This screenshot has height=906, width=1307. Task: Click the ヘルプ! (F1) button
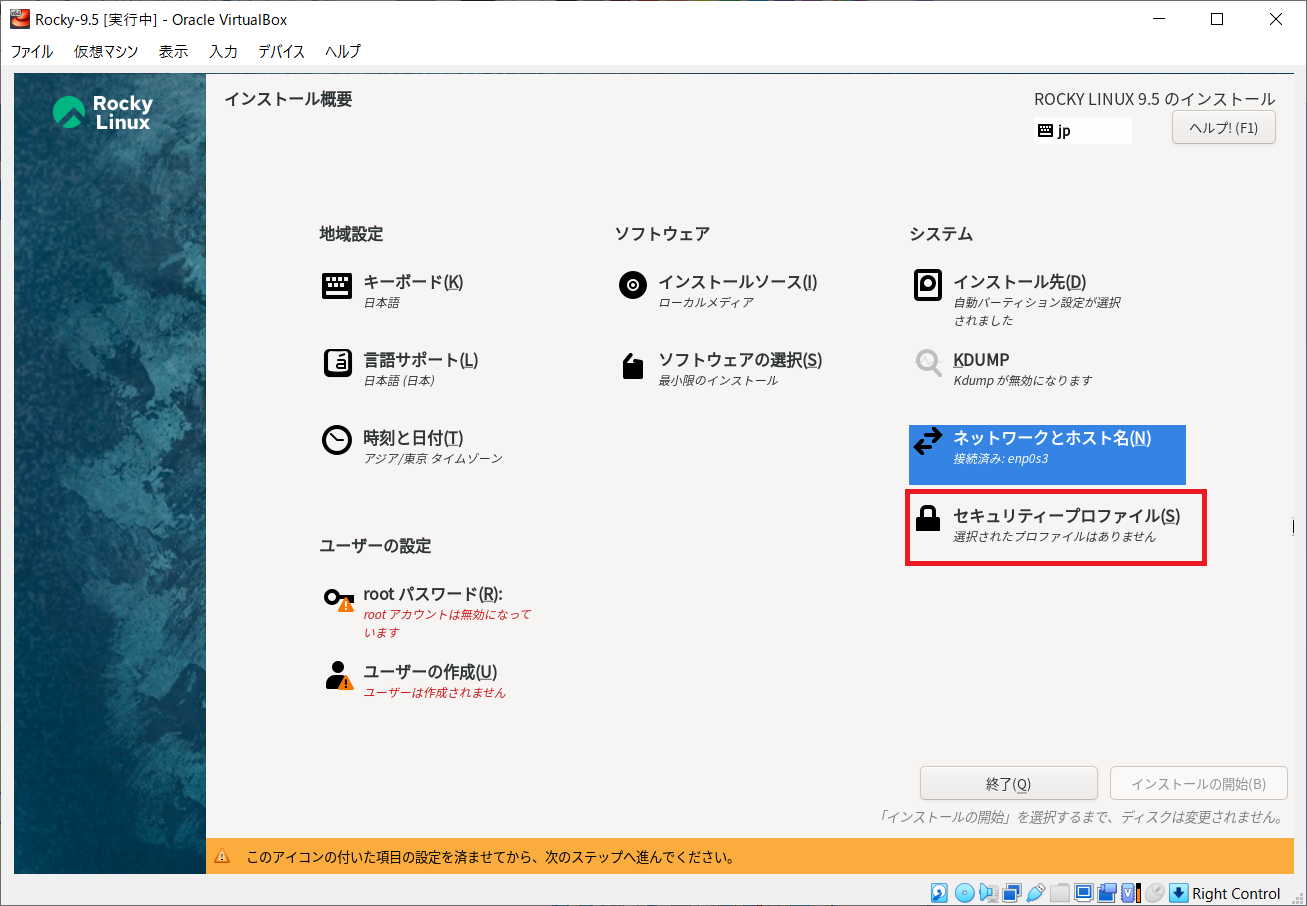[1223, 128]
